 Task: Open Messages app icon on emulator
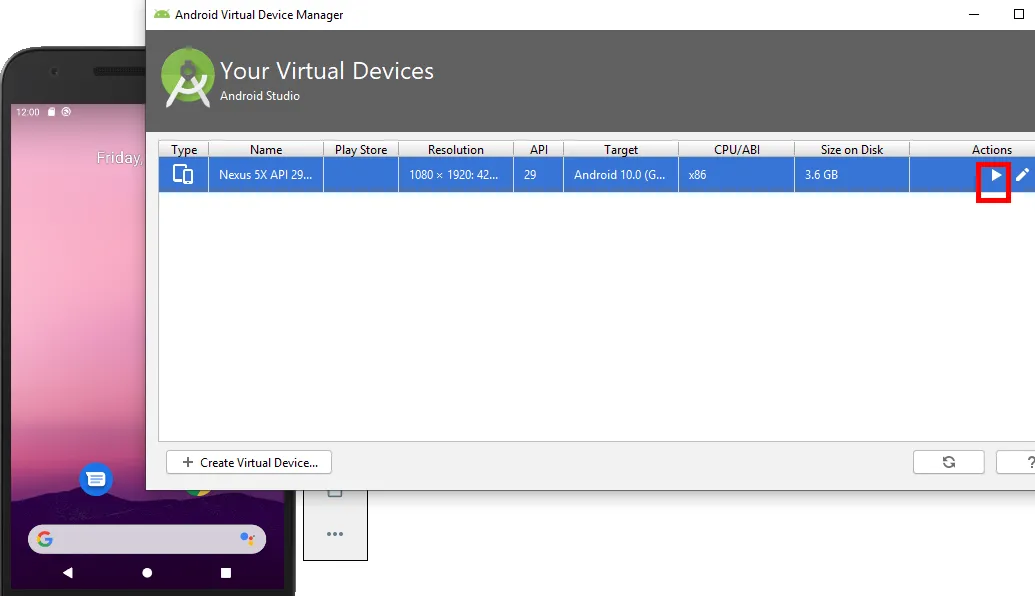96,479
